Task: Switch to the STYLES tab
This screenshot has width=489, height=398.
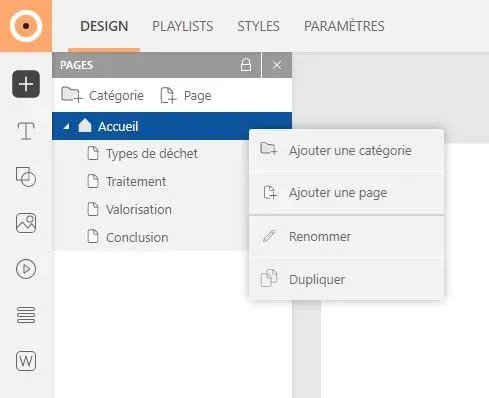Action: click(258, 26)
